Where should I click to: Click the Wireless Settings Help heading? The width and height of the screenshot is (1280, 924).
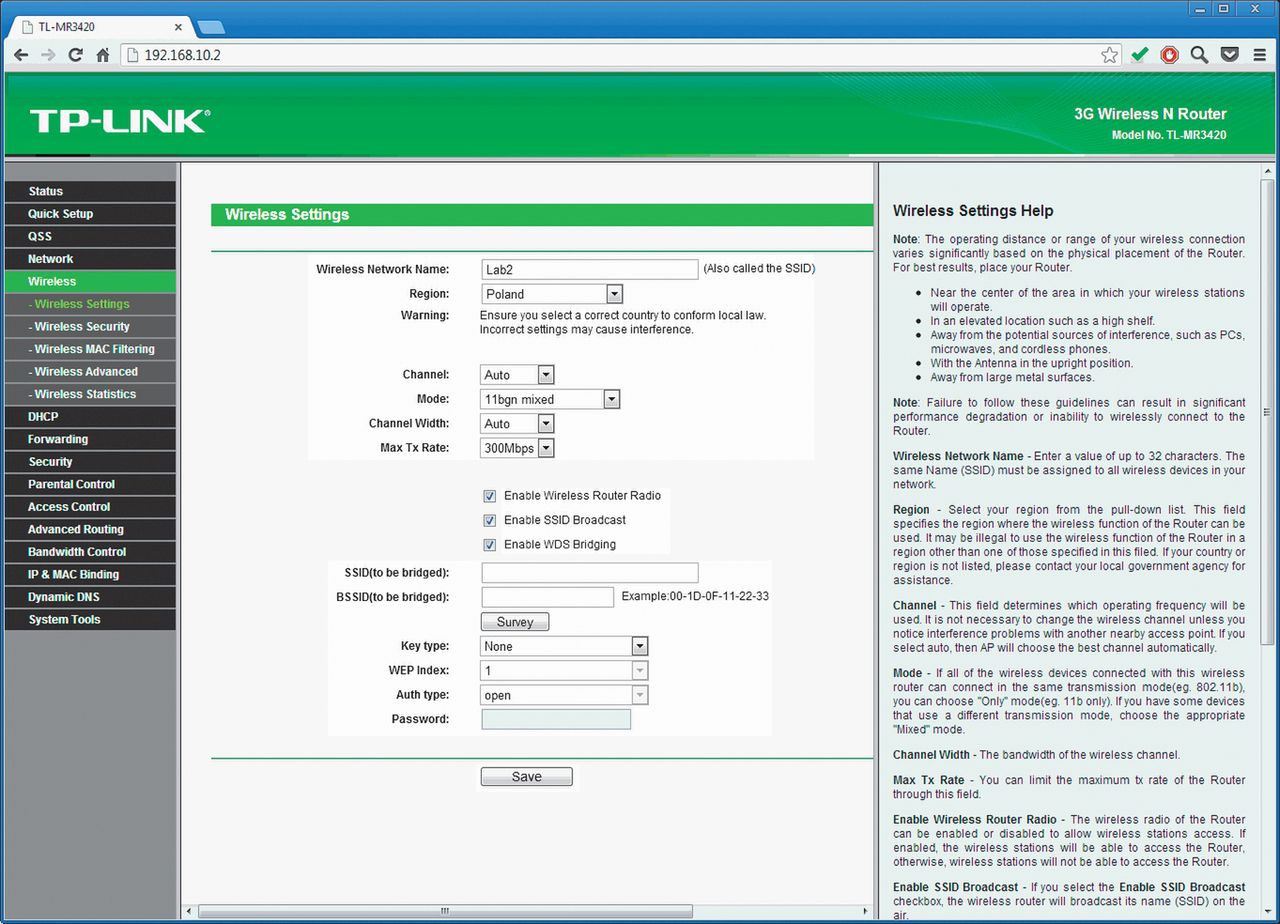973,211
